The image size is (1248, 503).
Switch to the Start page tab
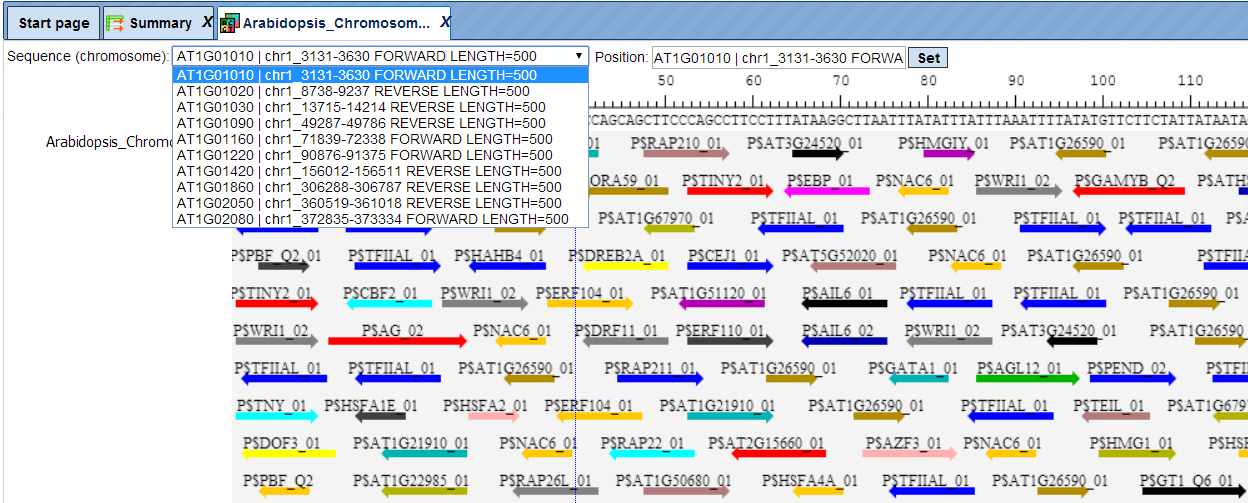coord(54,23)
